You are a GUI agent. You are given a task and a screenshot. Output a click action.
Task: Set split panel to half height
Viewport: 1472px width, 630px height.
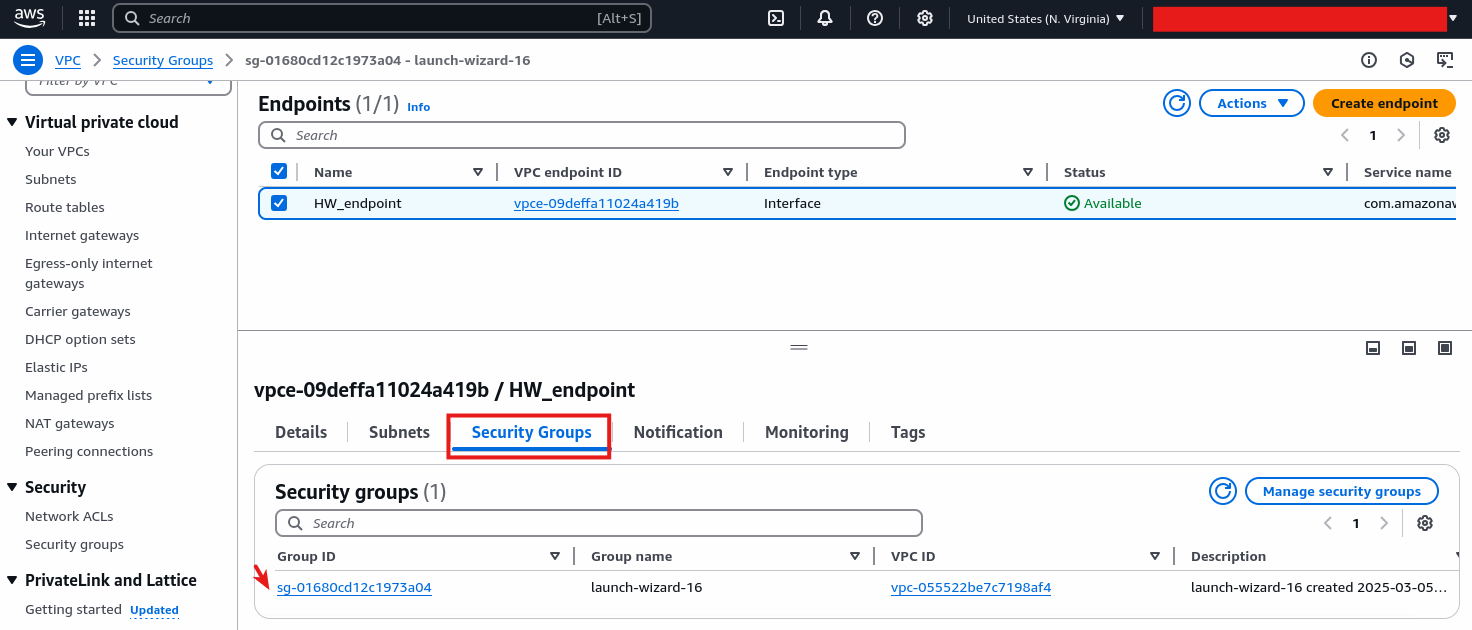point(1409,348)
